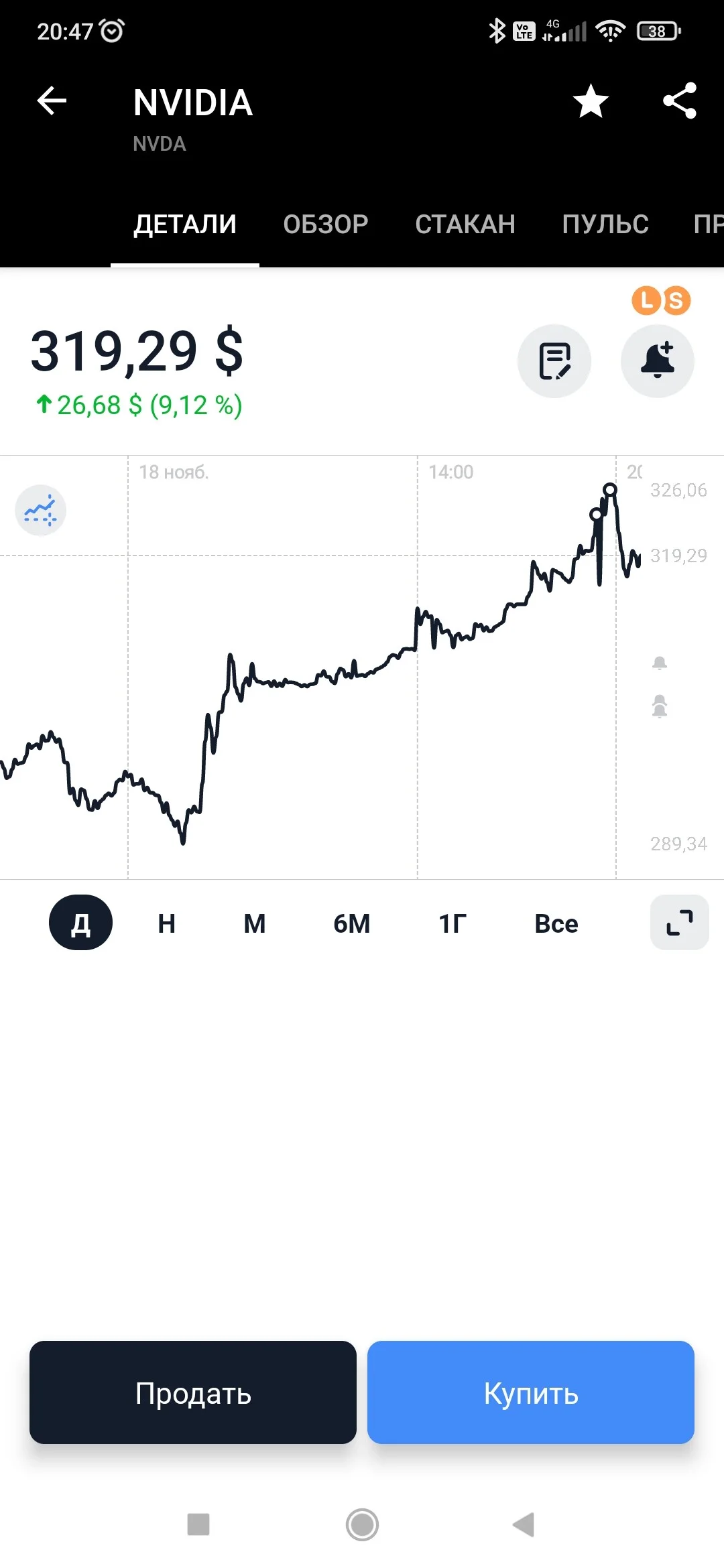
Task: Tap the Продать button
Action: pyautogui.click(x=193, y=1393)
